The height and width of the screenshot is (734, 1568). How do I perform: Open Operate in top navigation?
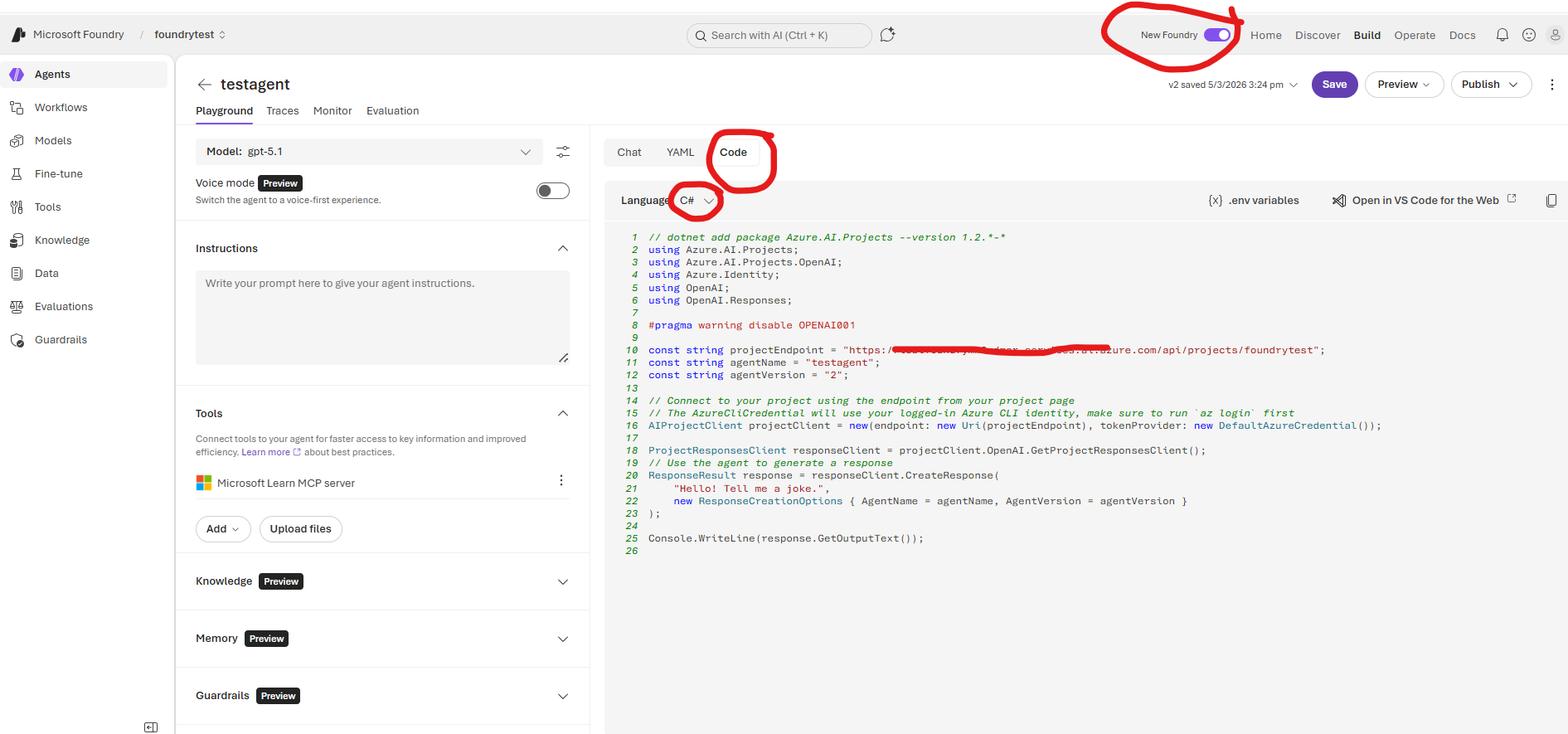point(1415,36)
